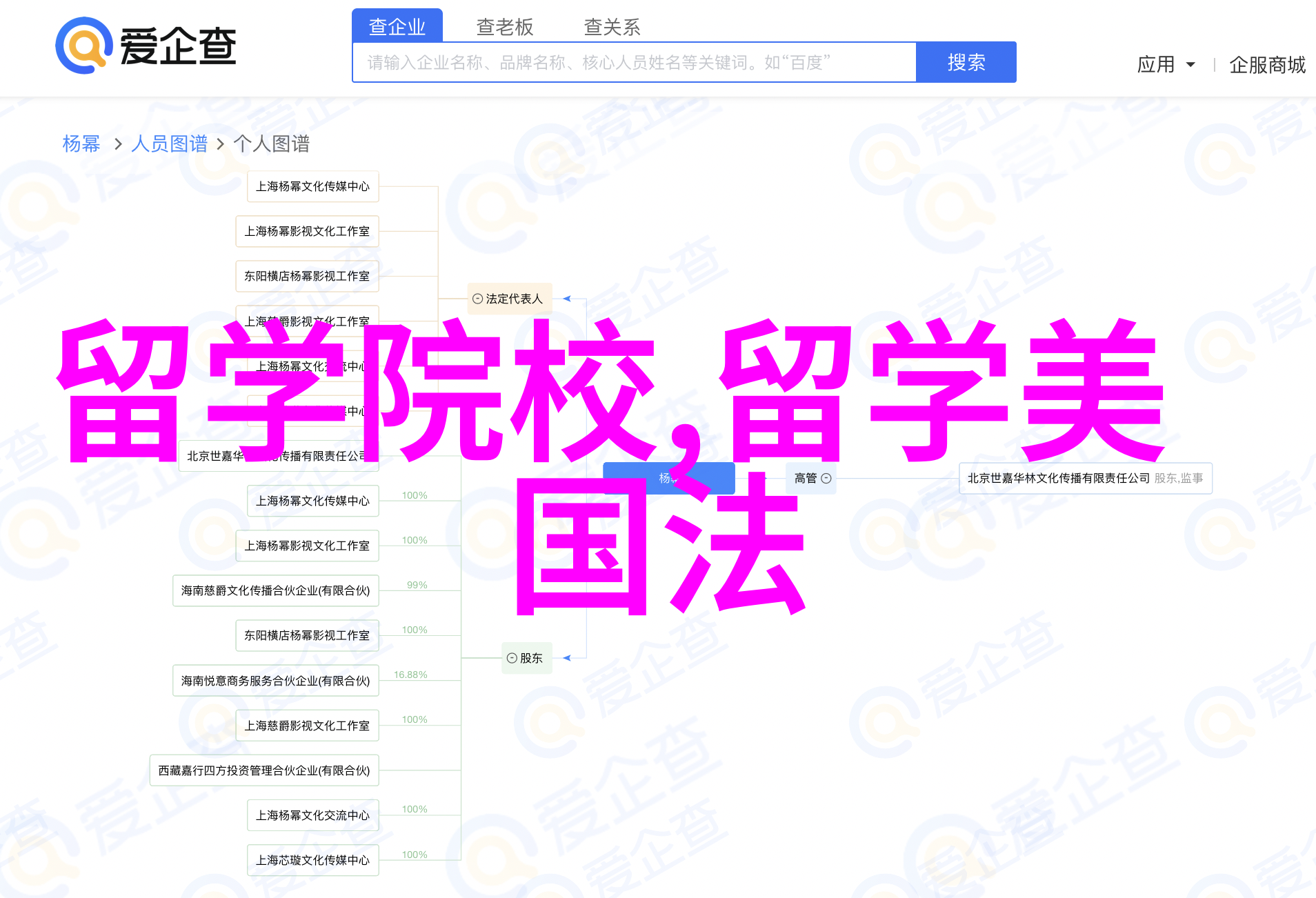Click the 搜索 button
1316x898 pixels.
coord(966,62)
